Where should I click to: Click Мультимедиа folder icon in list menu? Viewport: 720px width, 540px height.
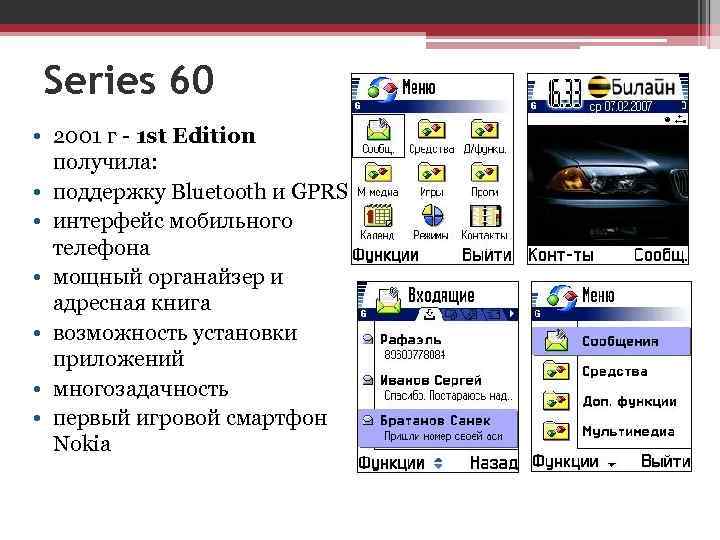click(556, 431)
